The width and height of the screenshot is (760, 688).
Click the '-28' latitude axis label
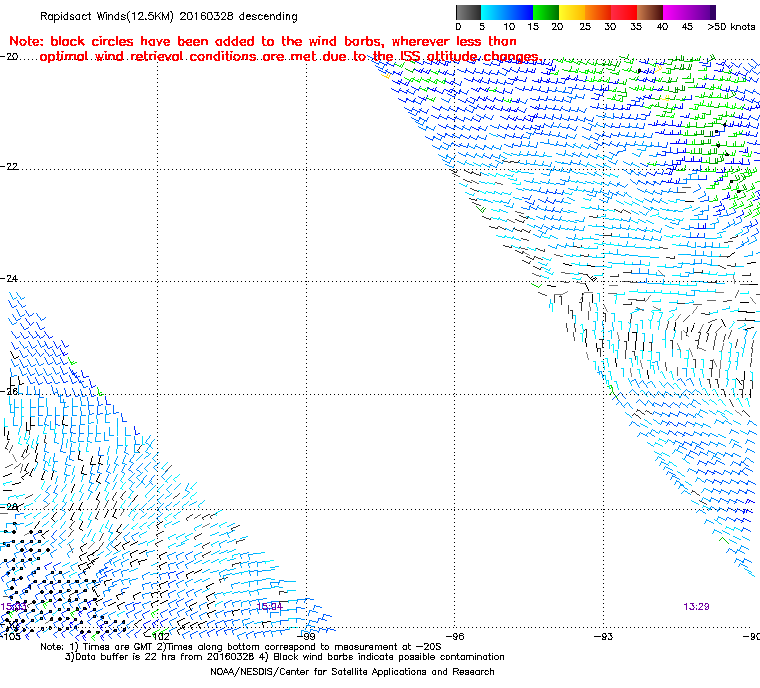9,507
